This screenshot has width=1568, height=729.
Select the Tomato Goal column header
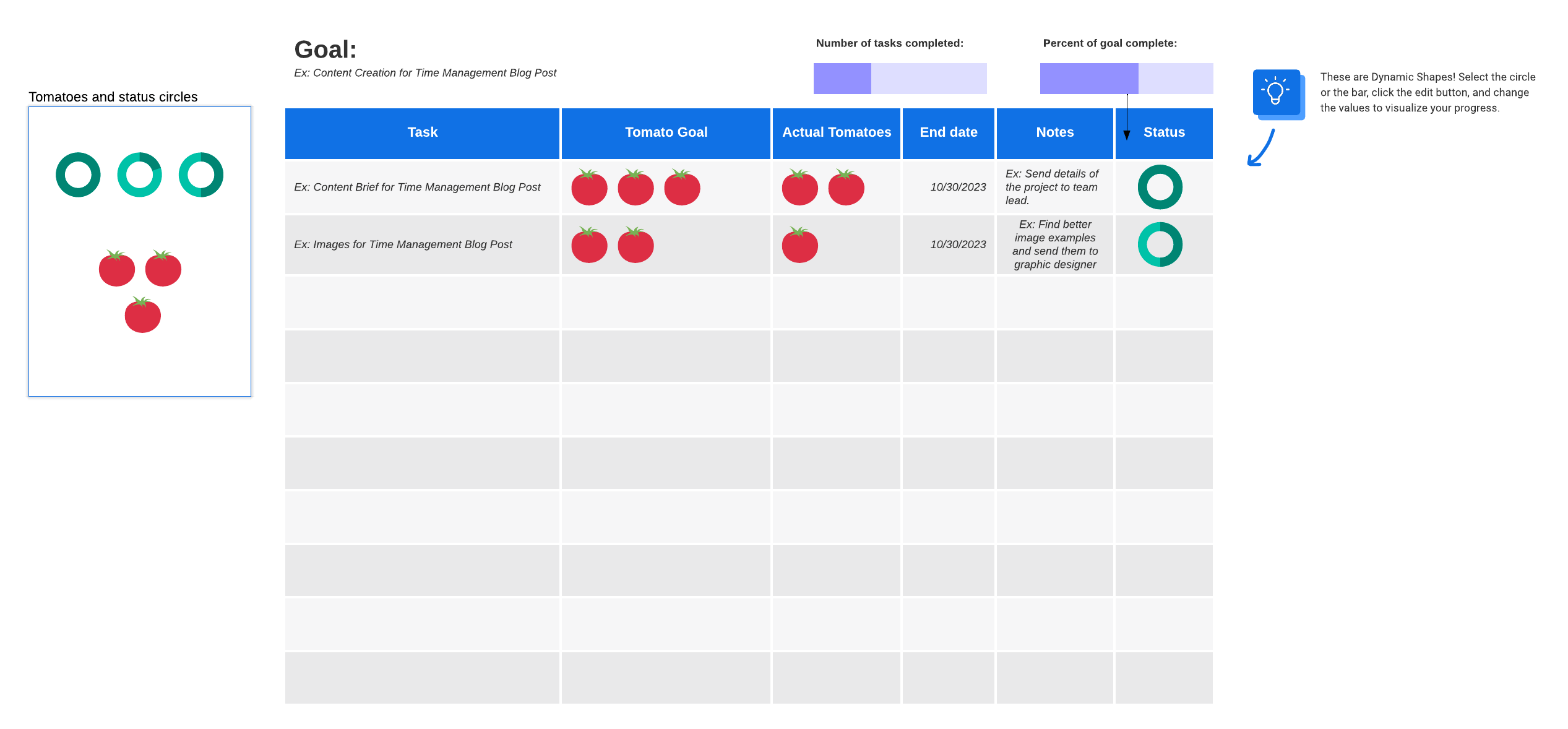pyautogui.click(x=666, y=132)
